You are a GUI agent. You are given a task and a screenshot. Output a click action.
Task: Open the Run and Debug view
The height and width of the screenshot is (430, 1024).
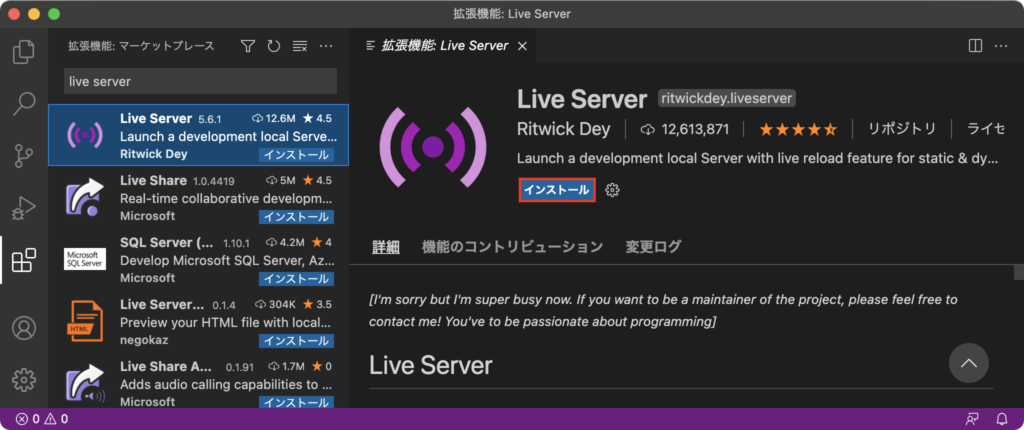pyautogui.click(x=24, y=208)
